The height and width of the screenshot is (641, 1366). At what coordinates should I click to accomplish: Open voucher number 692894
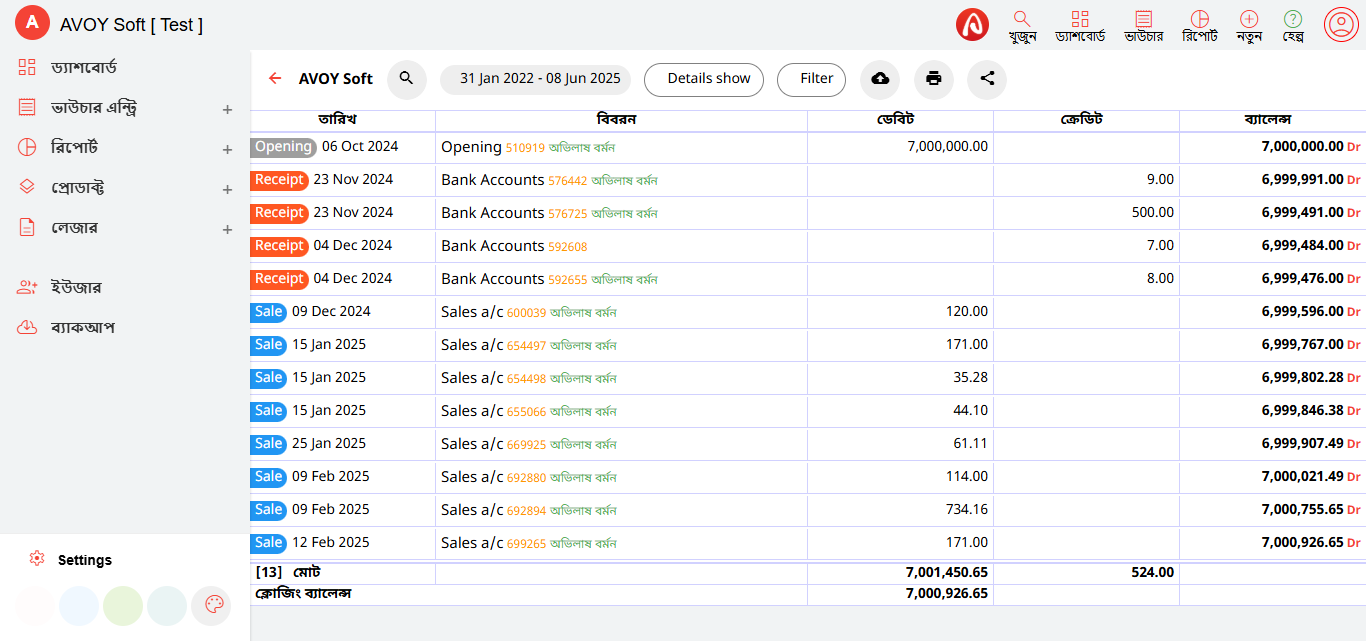pos(527,511)
